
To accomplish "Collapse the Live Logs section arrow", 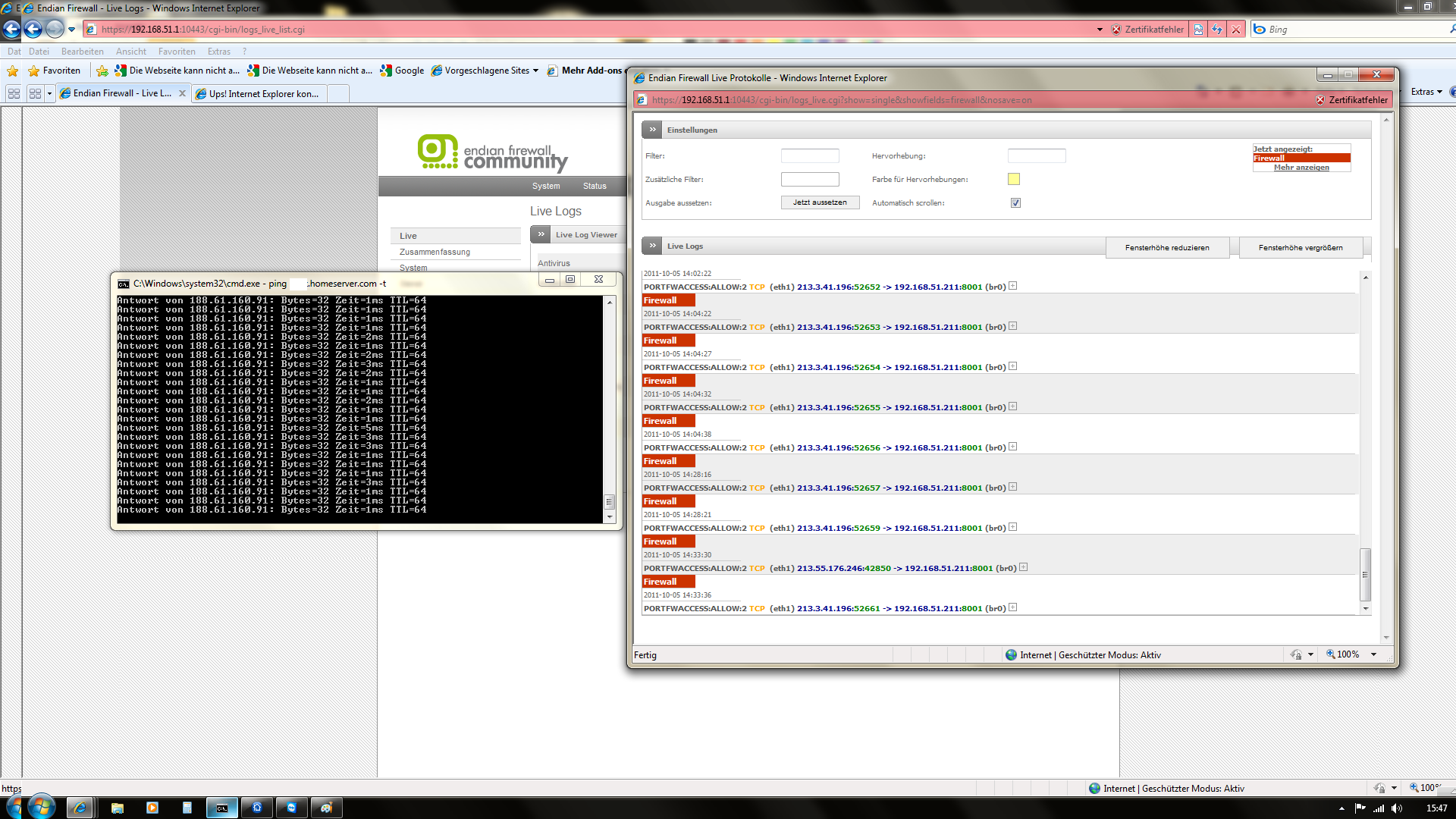I will coord(652,246).
